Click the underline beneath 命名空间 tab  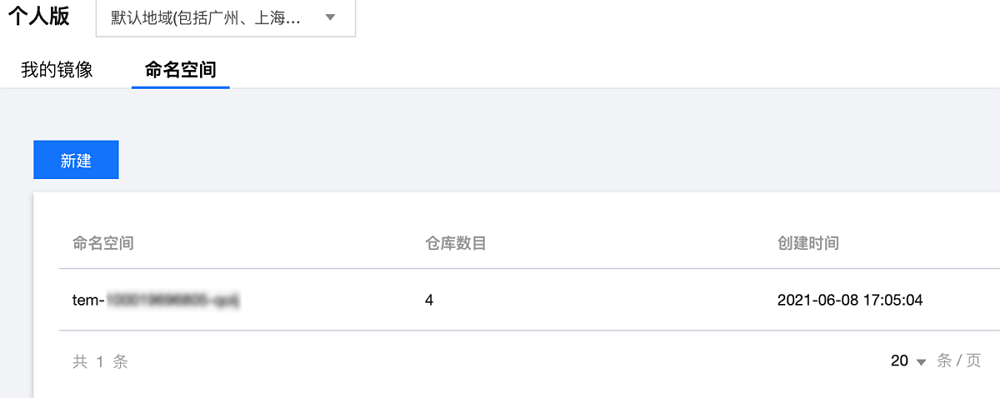coord(180,87)
